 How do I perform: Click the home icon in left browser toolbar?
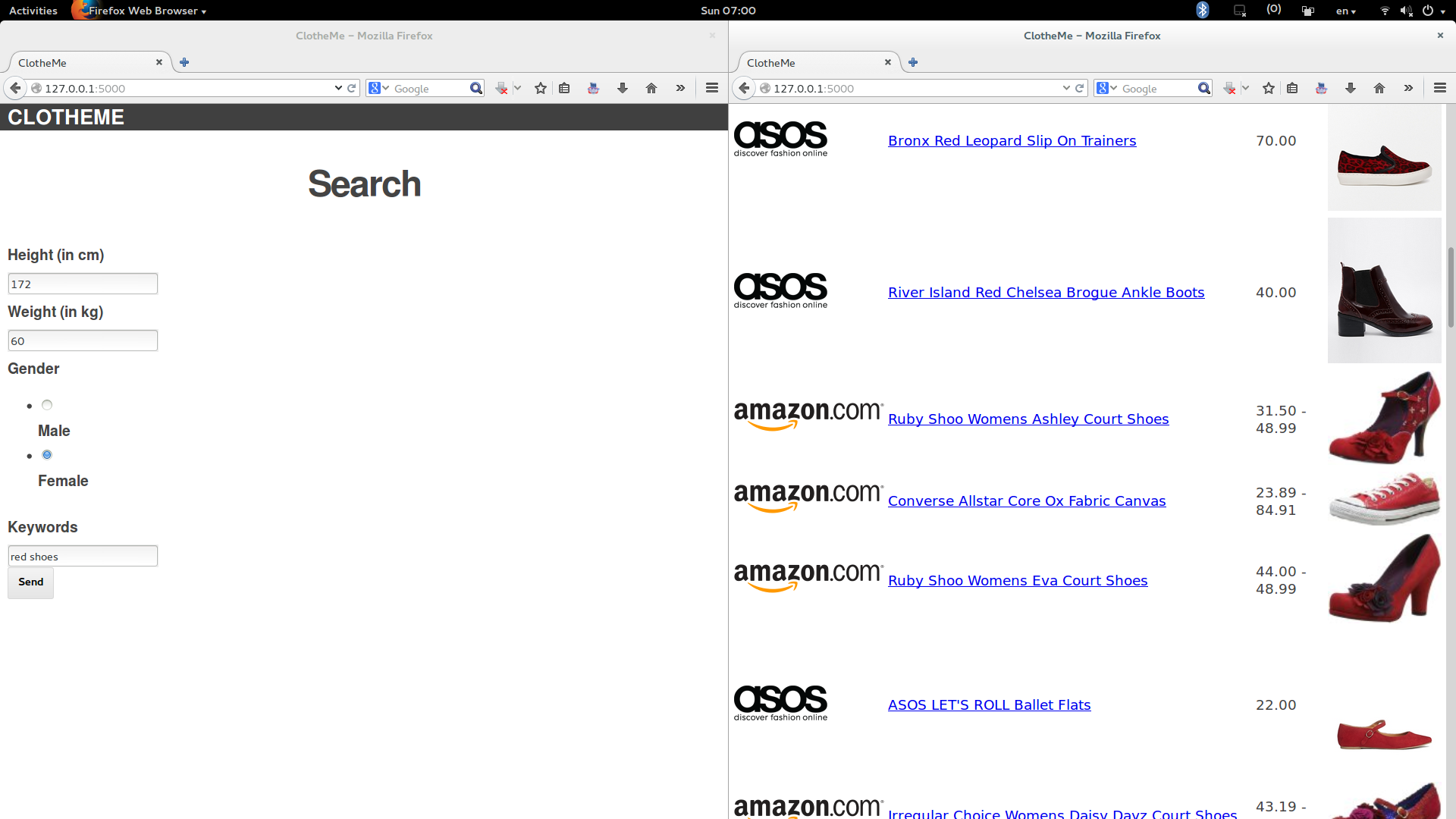651,89
